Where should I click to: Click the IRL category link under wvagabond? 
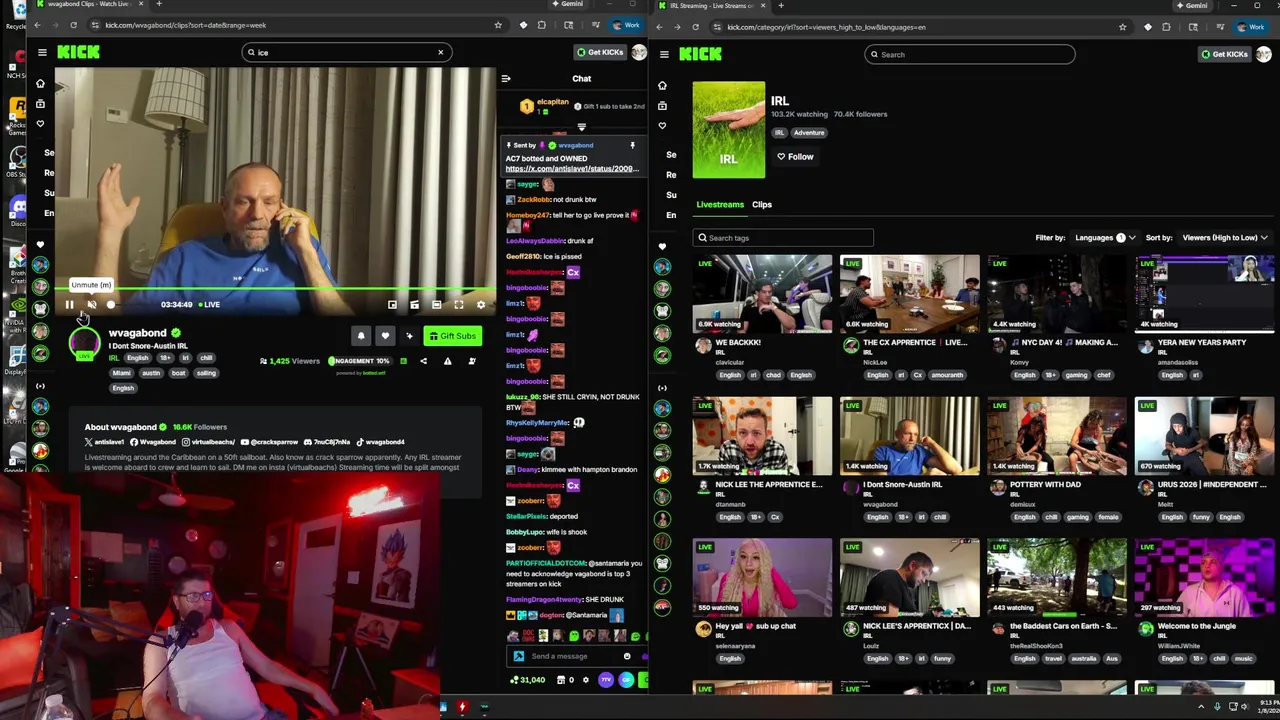pyautogui.click(x=114, y=358)
